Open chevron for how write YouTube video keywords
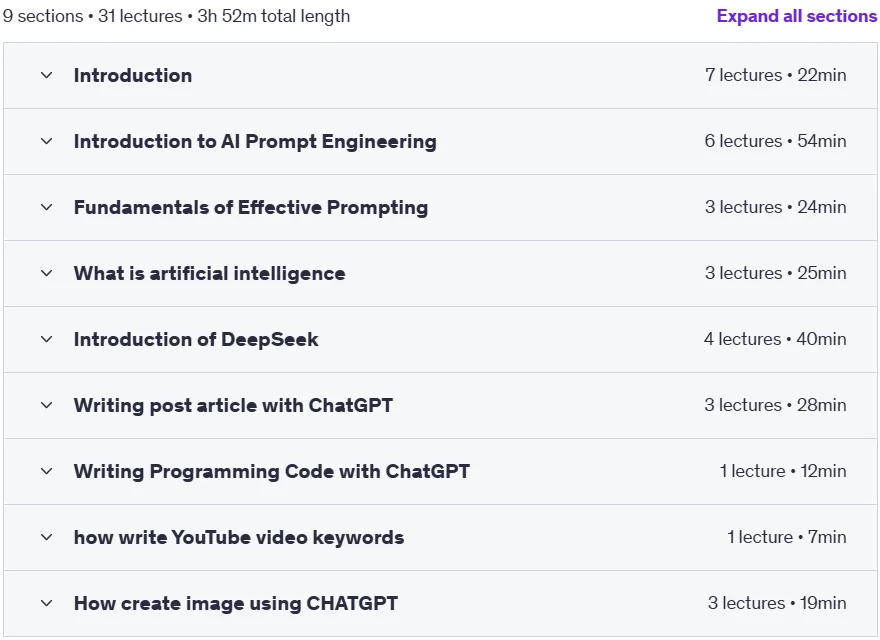 coord(47,537)
